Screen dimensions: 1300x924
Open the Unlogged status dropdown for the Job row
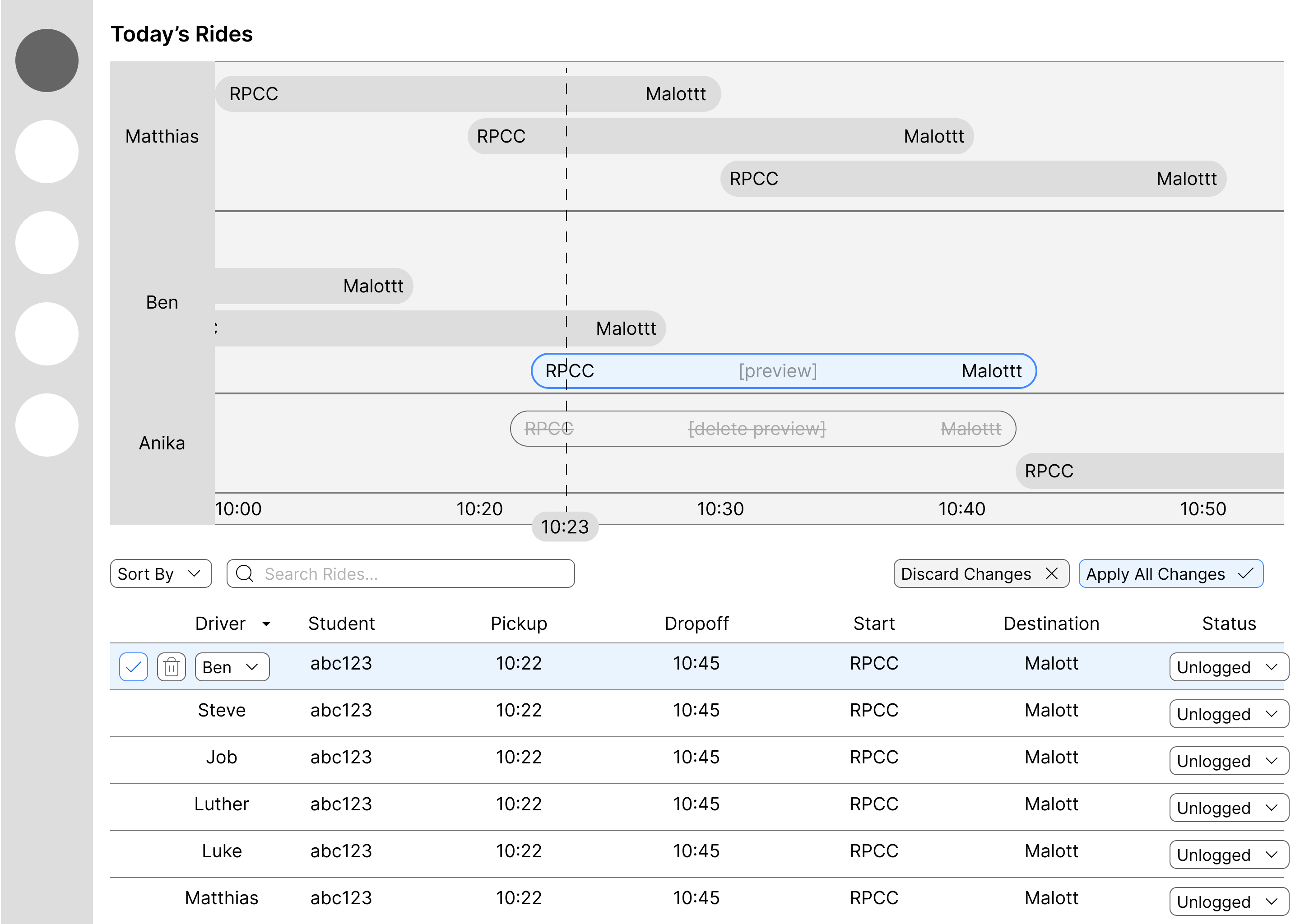click(1229, 761)
